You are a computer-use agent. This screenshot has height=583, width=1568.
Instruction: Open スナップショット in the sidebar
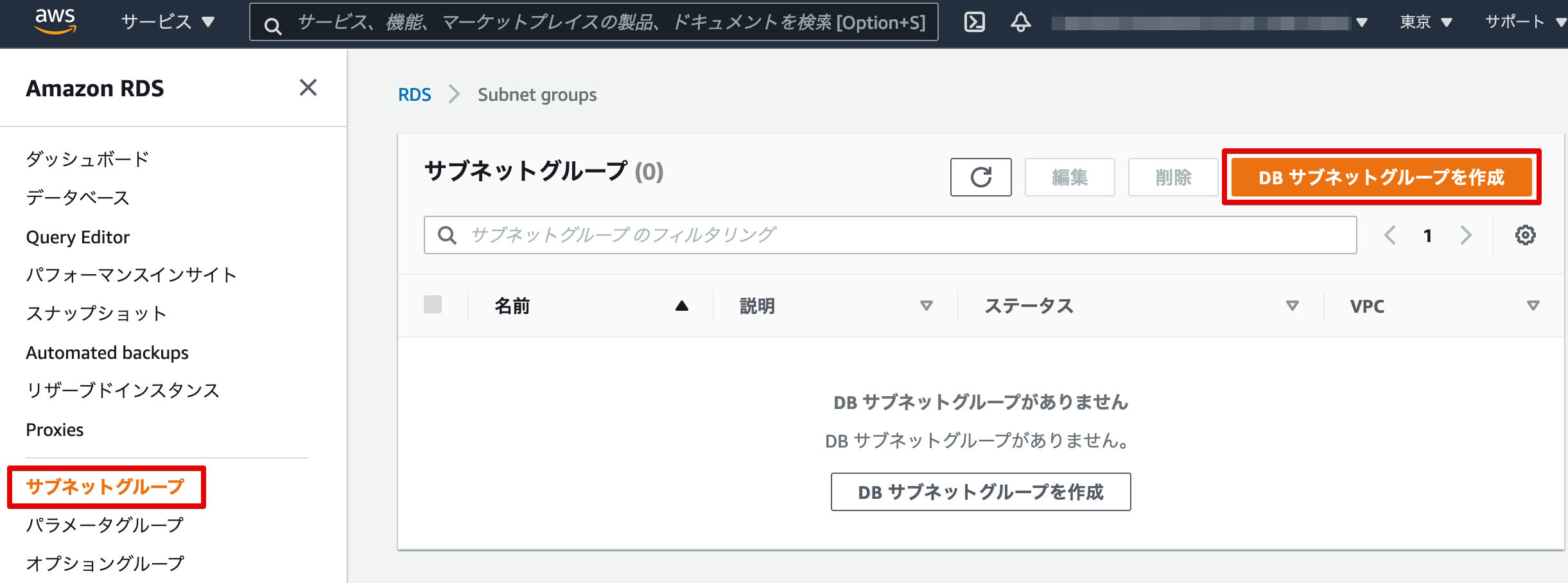(x=97, y=313)
